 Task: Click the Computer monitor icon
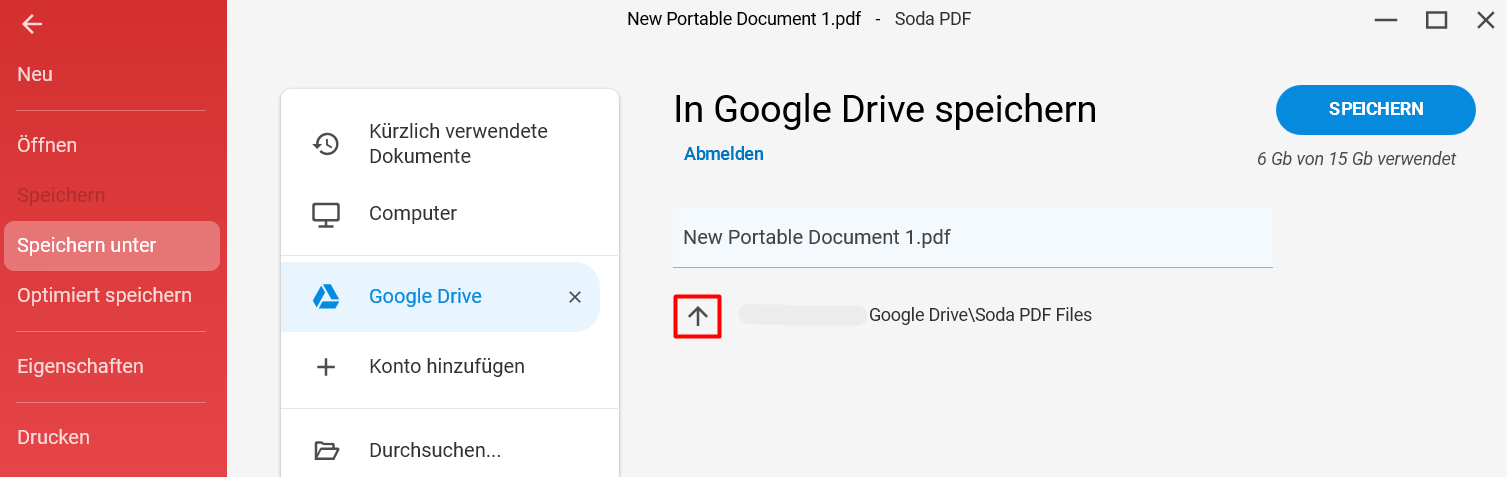point(326,214)
